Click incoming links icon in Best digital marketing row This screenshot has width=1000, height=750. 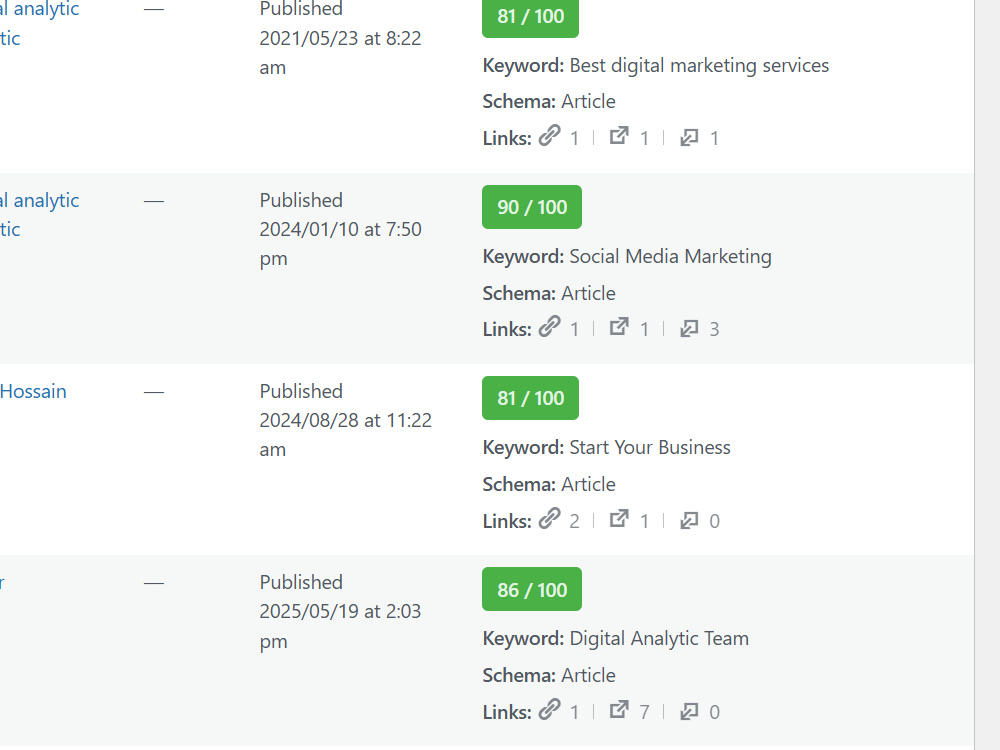689,137
